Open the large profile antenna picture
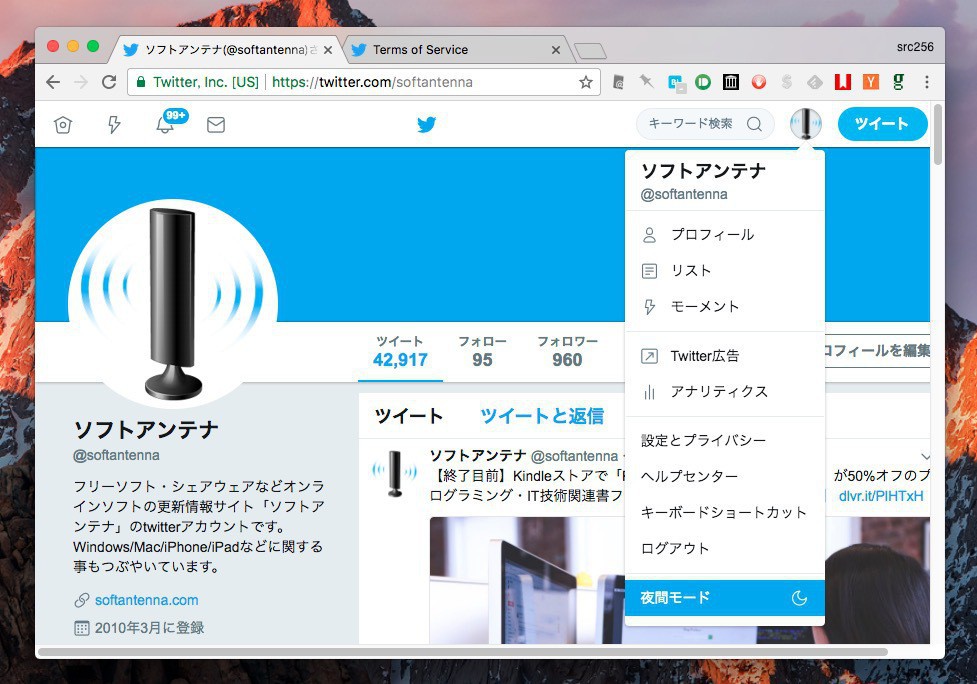Screen dimensions: 977x684 point(173,304)
